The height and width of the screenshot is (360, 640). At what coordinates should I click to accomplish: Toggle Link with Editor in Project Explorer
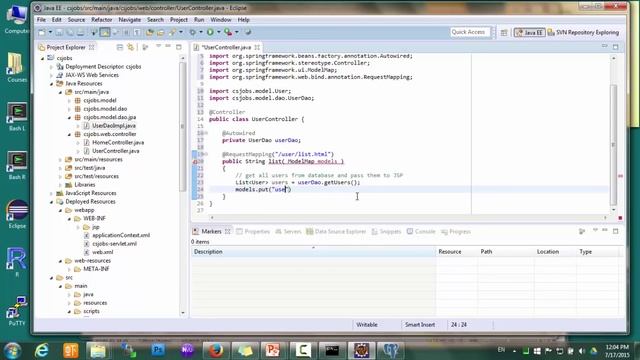131,47
